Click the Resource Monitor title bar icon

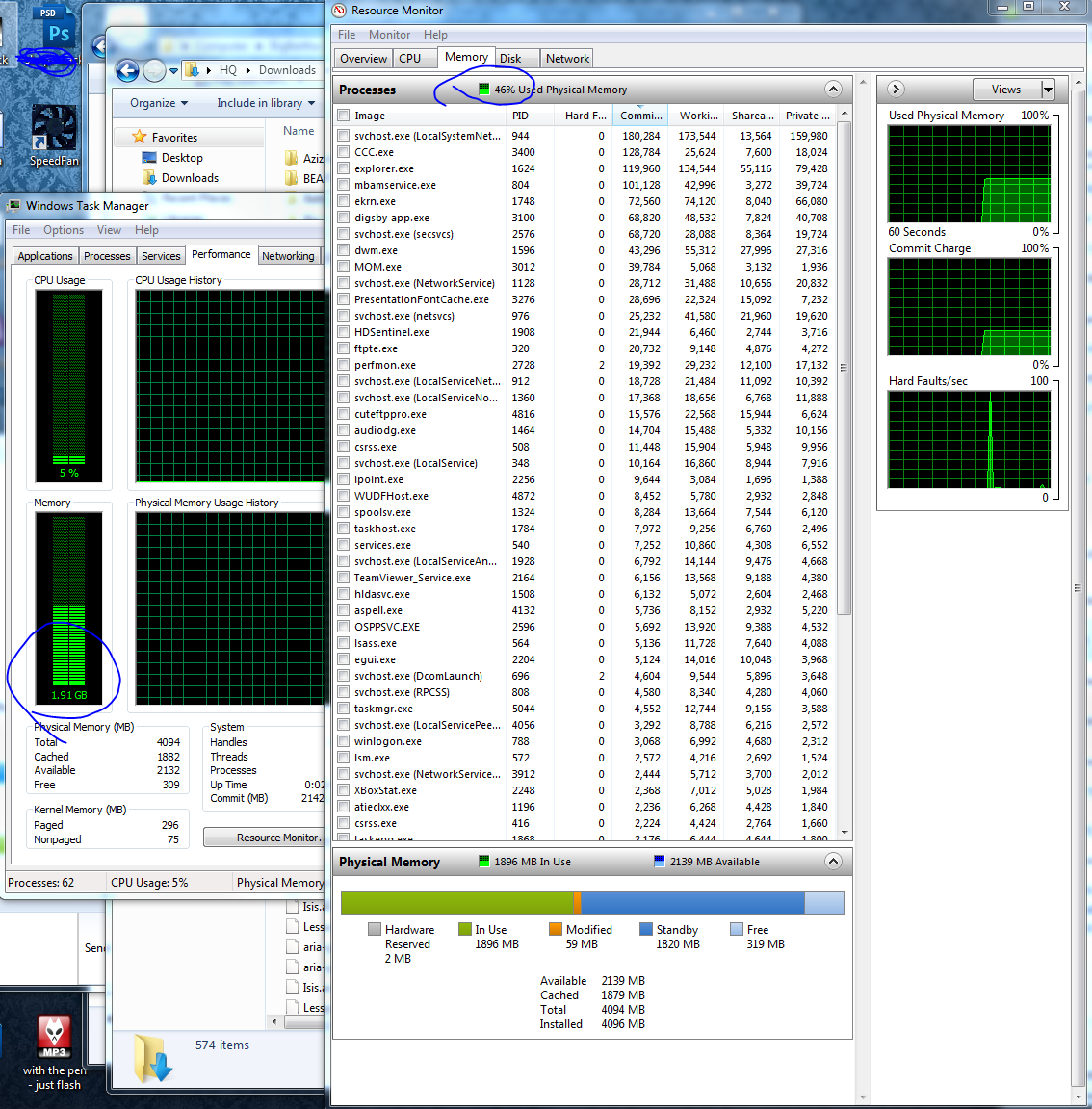(340, 10)
